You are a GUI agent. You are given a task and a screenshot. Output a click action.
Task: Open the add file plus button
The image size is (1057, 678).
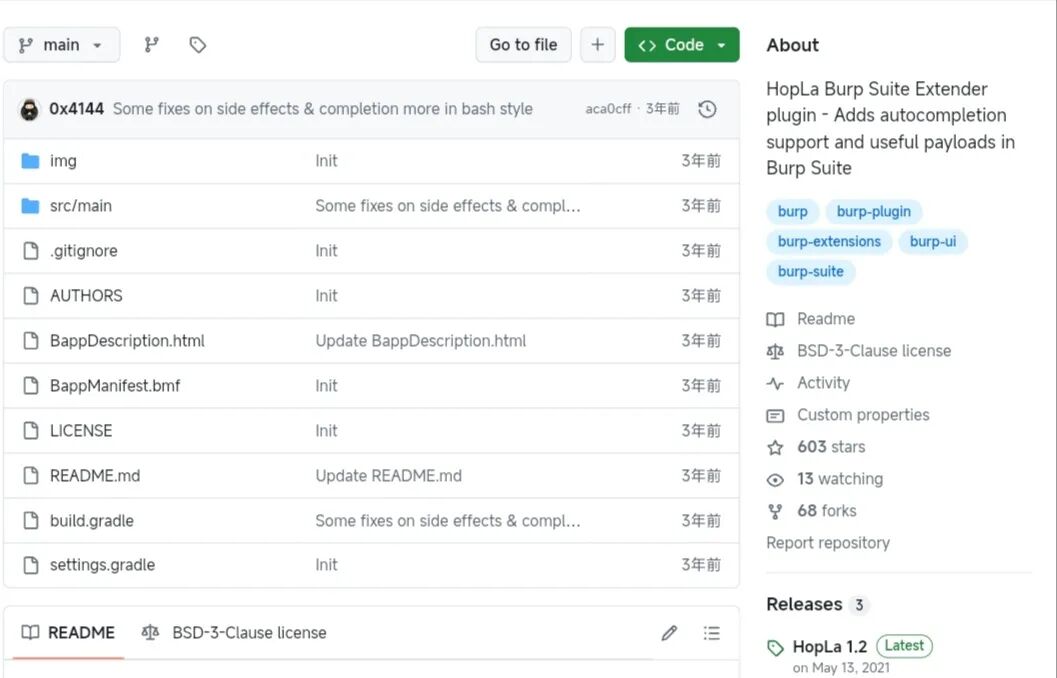(597, 44)
